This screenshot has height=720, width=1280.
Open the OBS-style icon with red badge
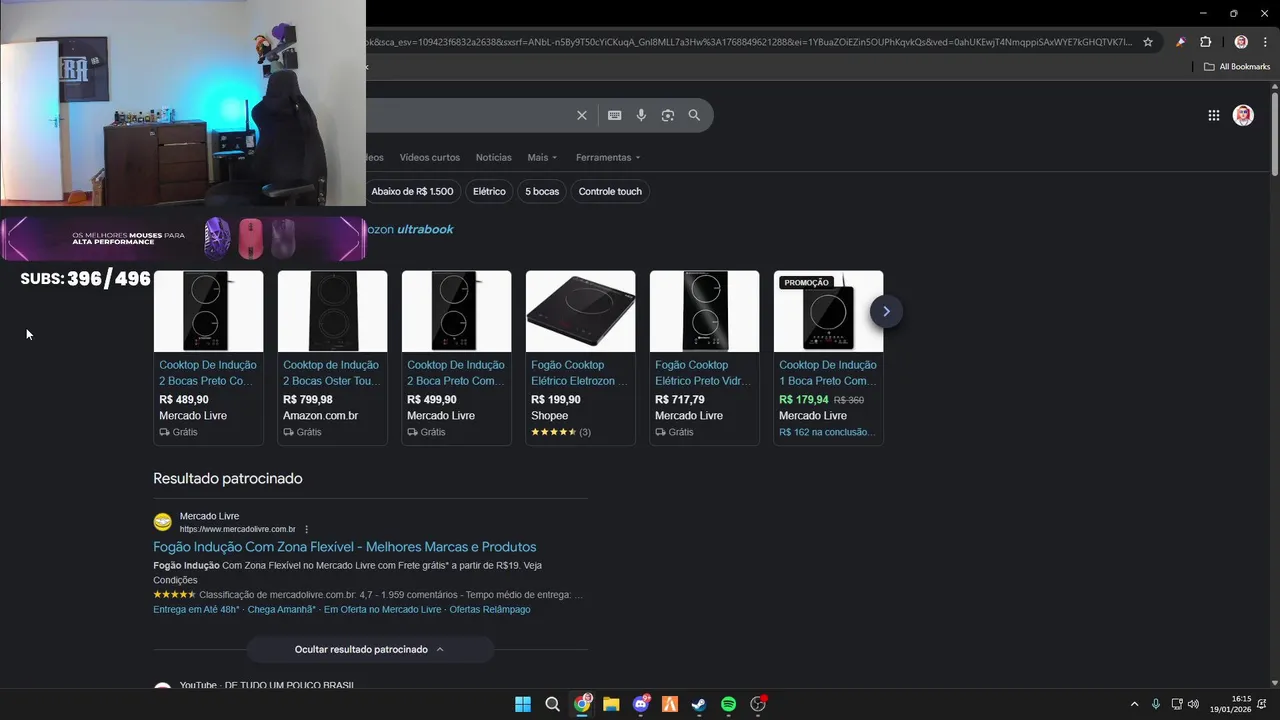(758, 704)
